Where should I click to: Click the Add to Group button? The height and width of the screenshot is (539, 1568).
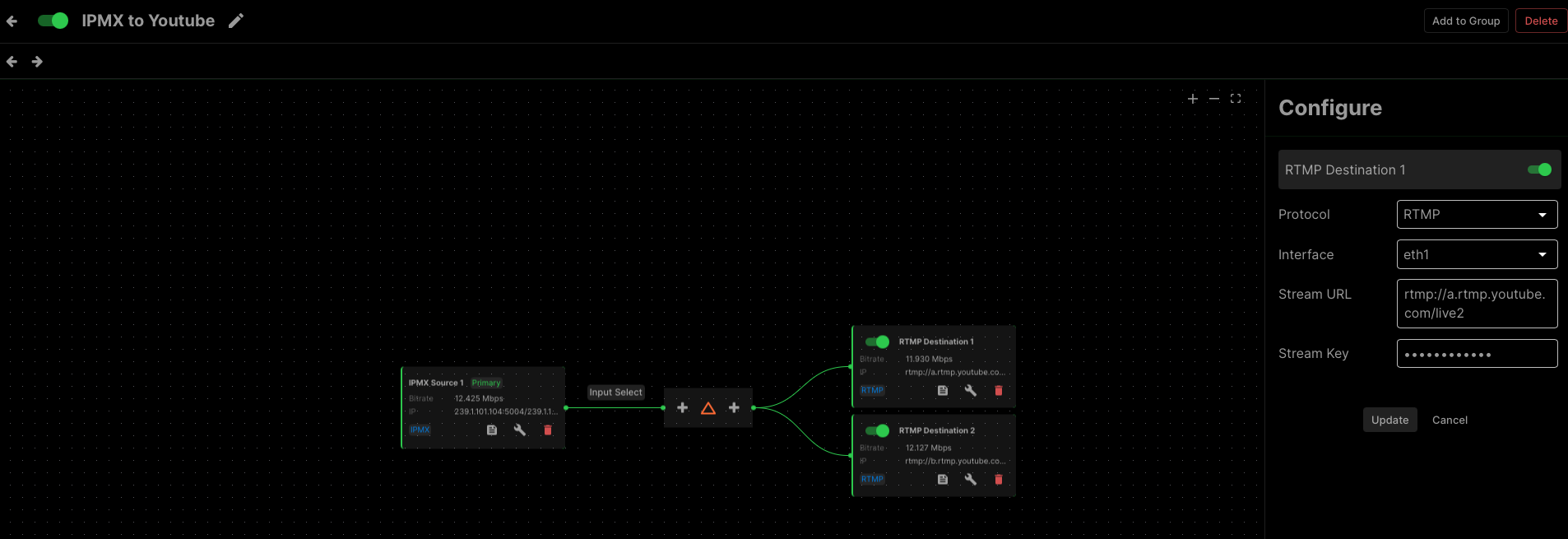click(1466, 21)
